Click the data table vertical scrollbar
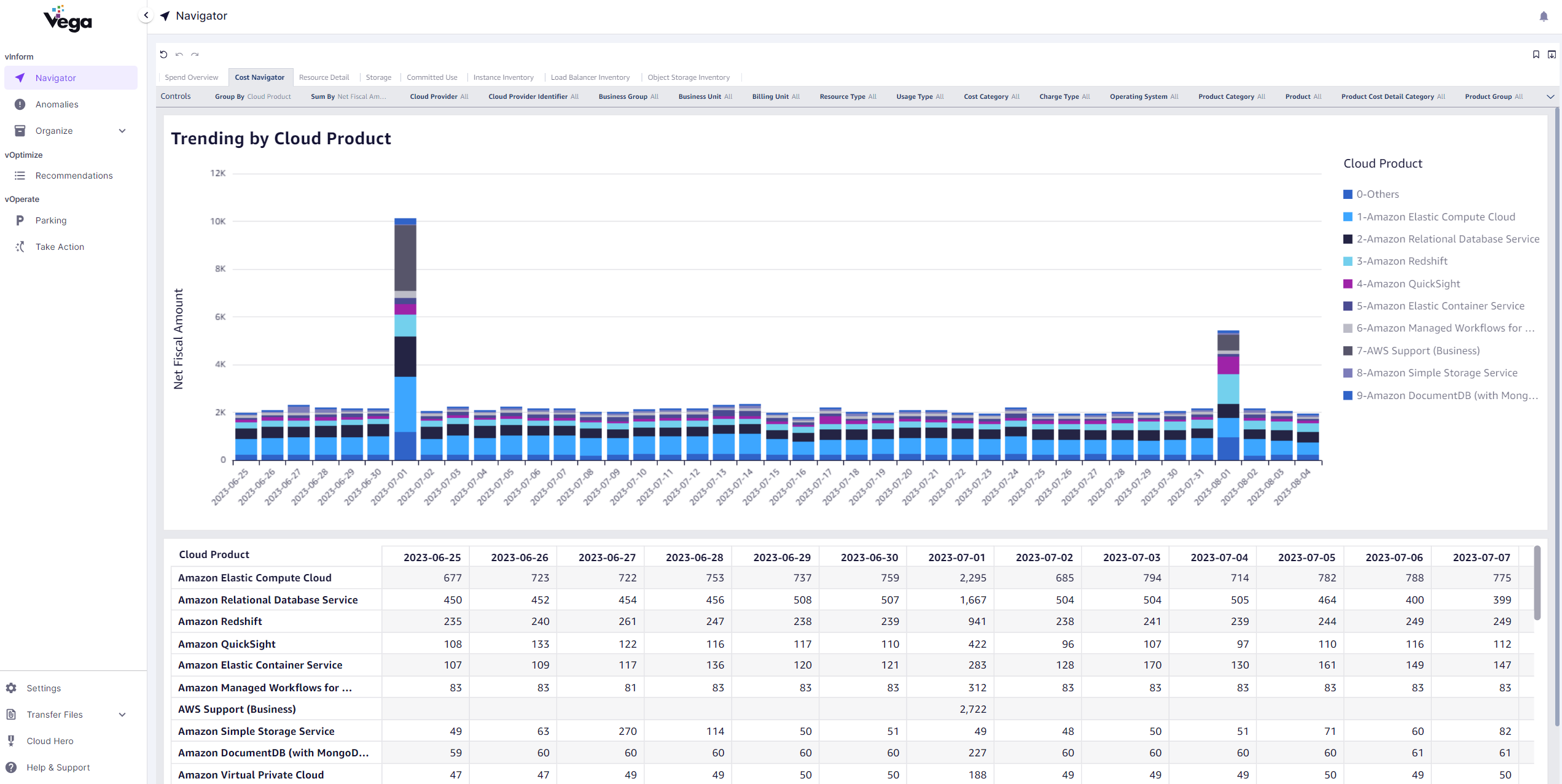1562x784 pixels. [1537, 583]
